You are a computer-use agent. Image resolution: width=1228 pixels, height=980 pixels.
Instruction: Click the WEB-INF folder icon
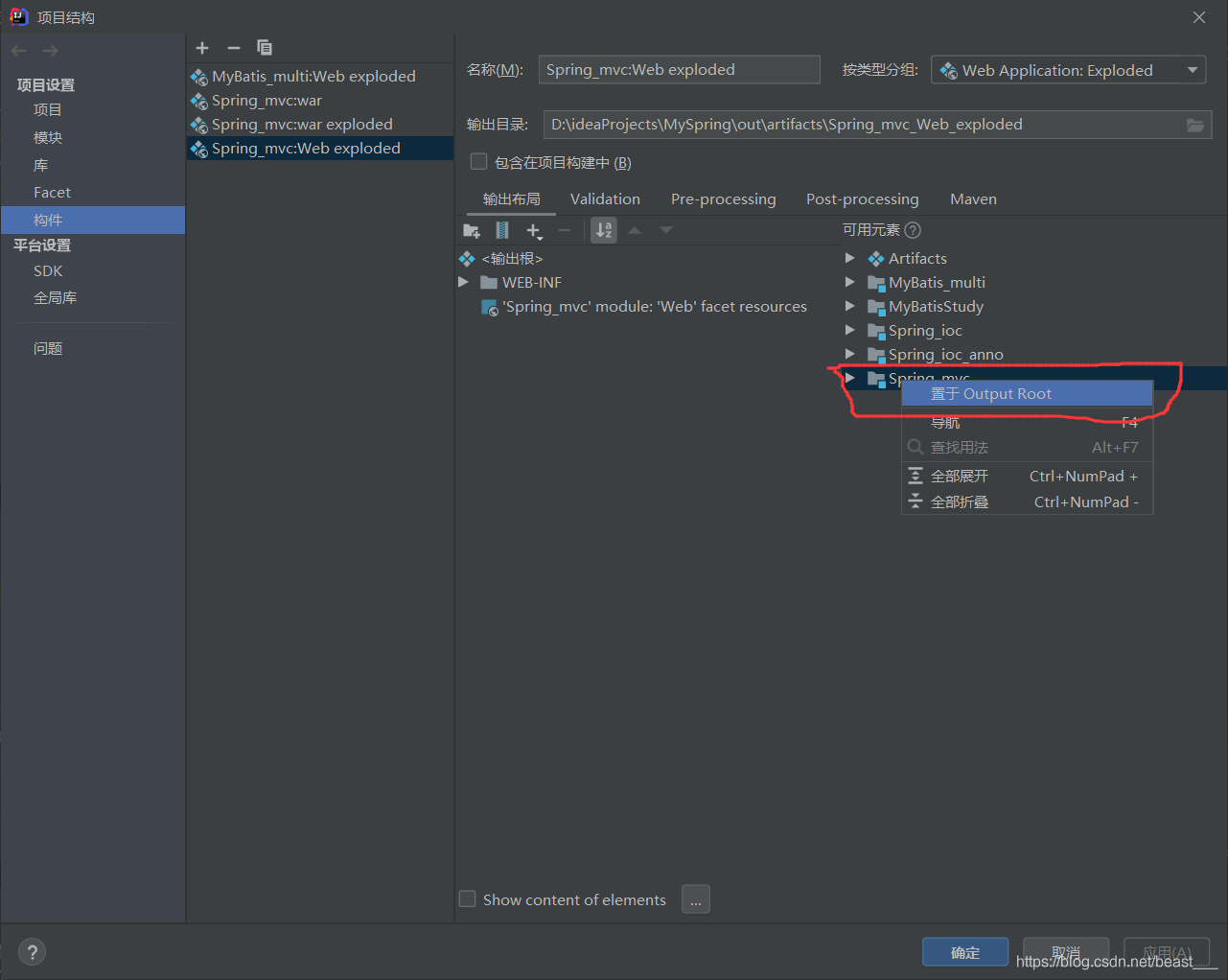[489, 283]
